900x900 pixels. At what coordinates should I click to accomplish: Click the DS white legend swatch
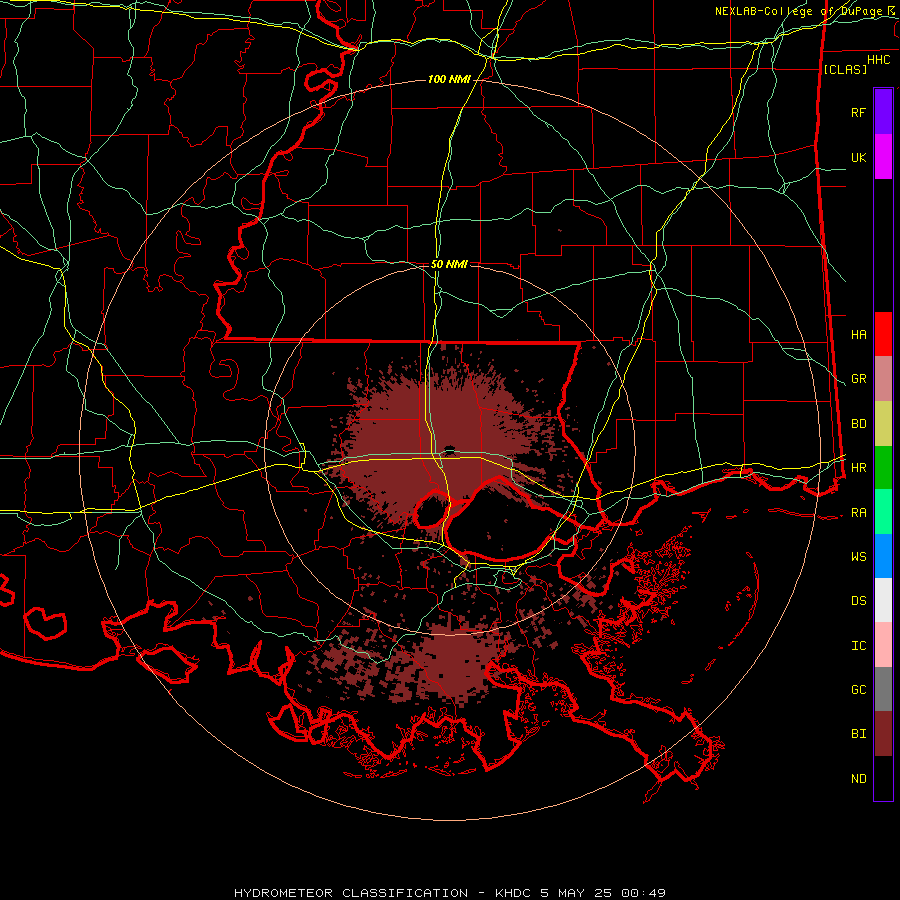point(883,600)
